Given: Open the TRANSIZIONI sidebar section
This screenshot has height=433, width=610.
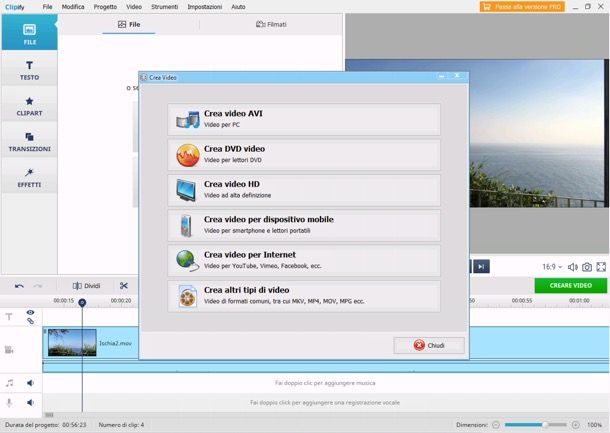Looking at the screenshot, I should tap(30, 141).
